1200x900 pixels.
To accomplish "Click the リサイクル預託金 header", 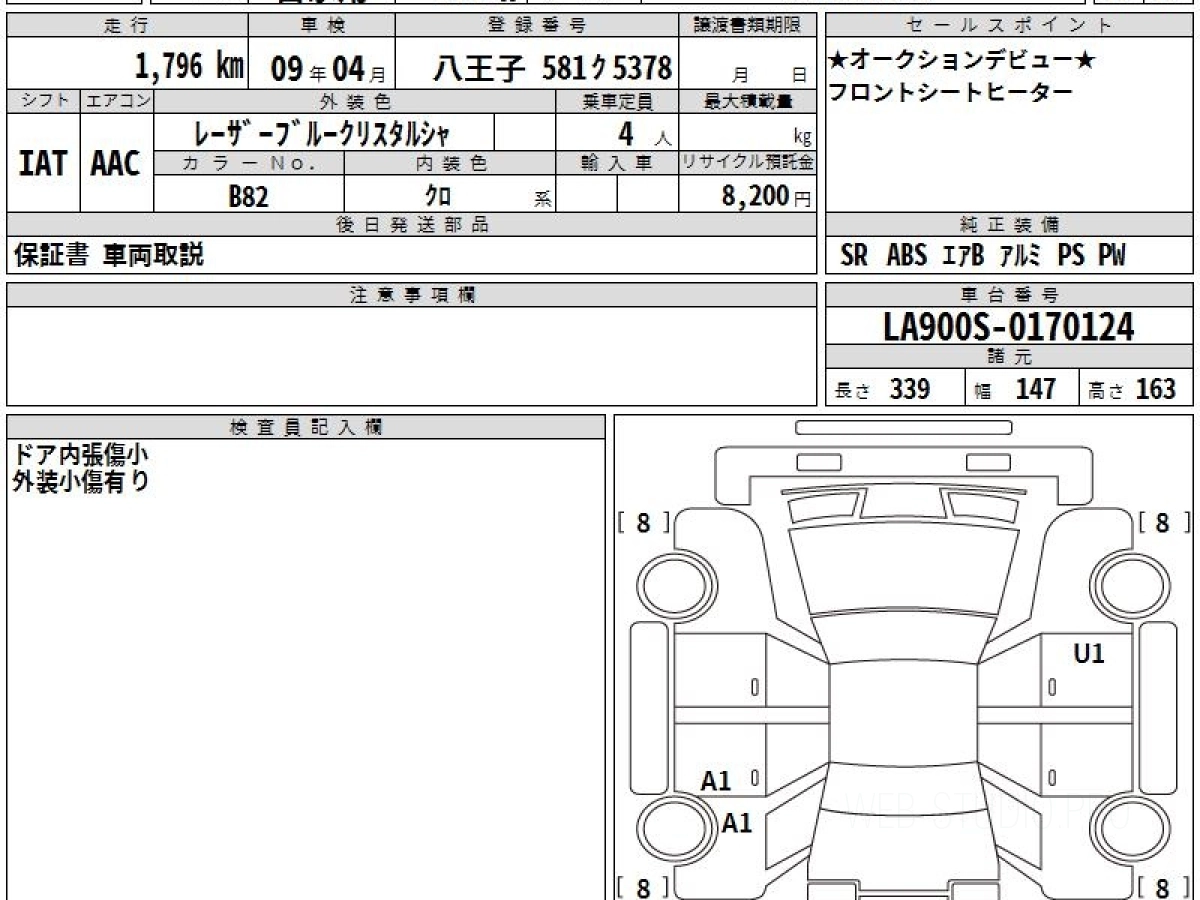I will 747,163.
